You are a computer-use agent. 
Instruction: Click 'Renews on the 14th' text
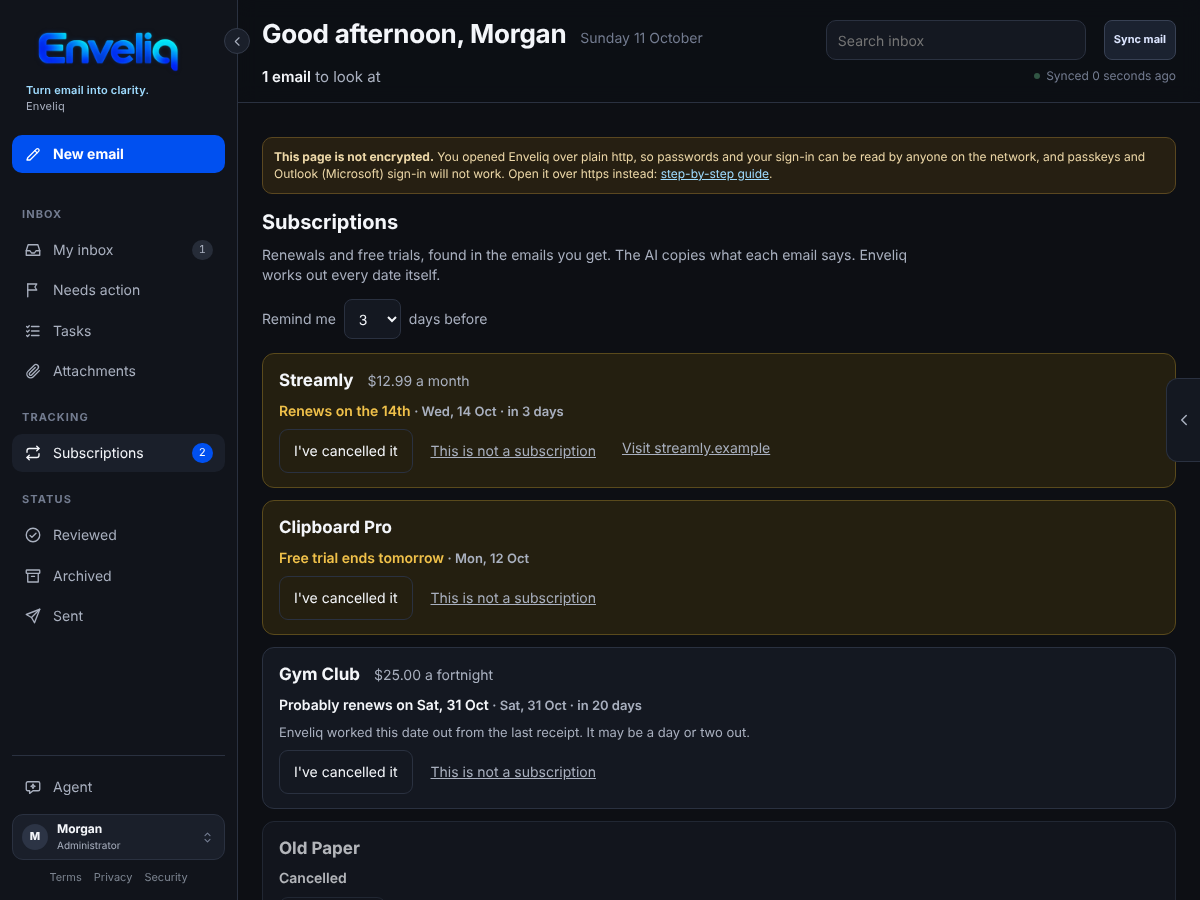click(344, 411)
